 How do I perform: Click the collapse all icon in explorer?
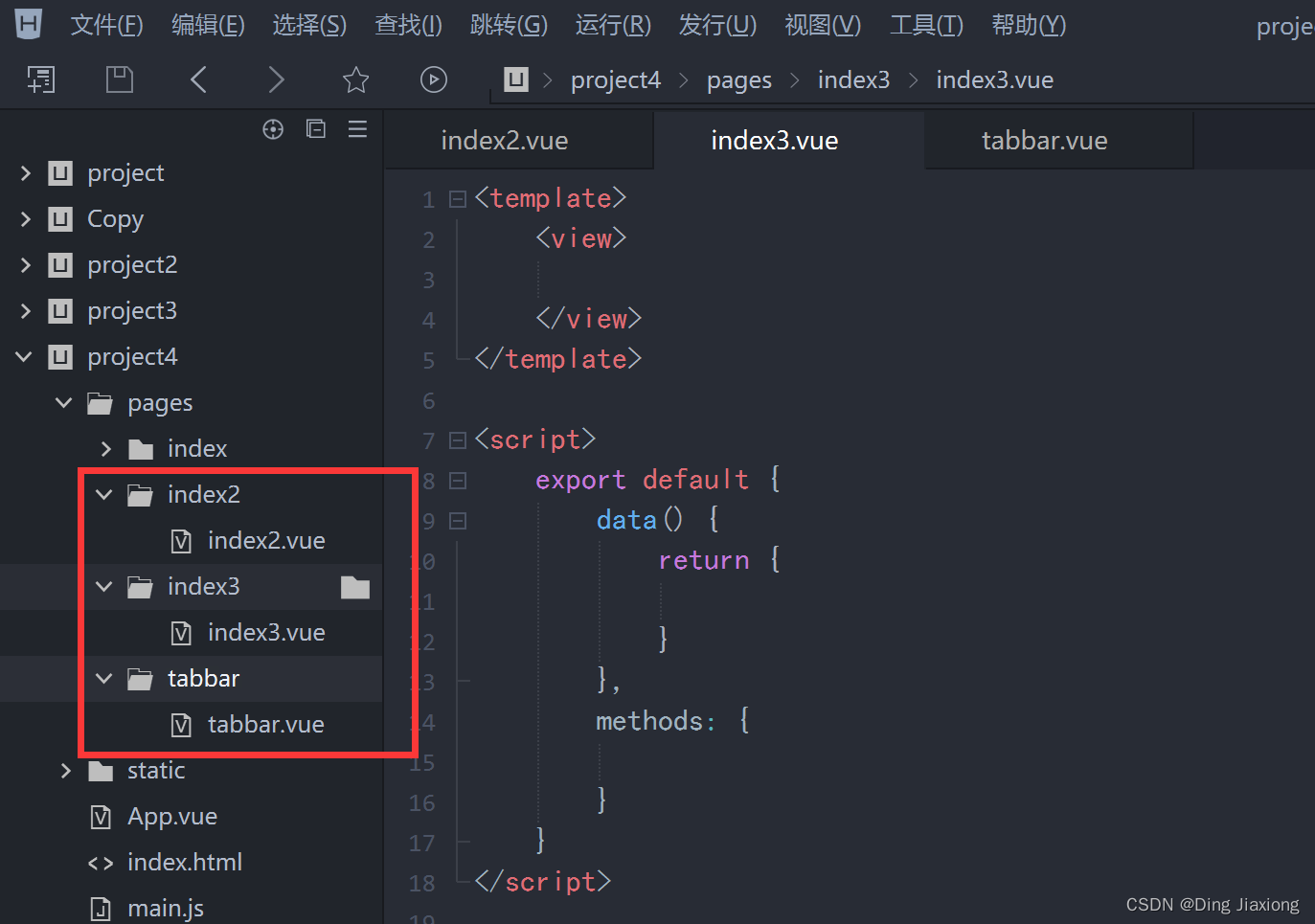(x=316, y=128)
